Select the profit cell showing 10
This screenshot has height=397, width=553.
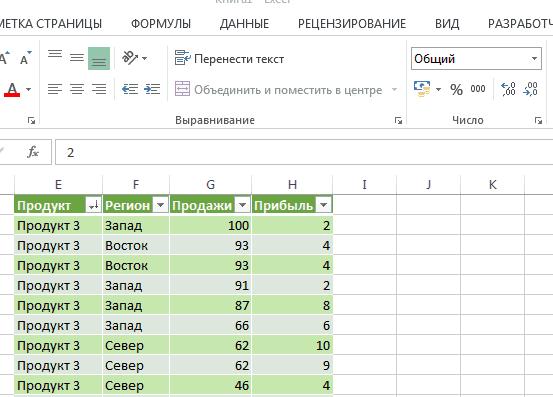[292, 345]
